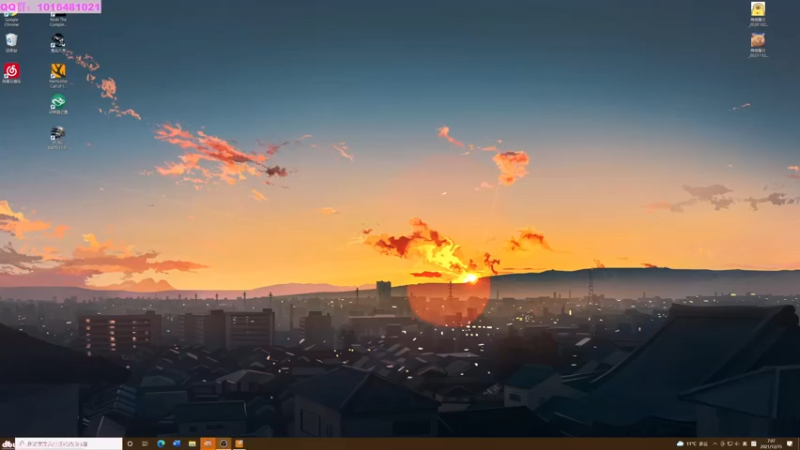Open File Explorer from the taskbar
Screen dimensions: 800x450
(x=192, y=444)
